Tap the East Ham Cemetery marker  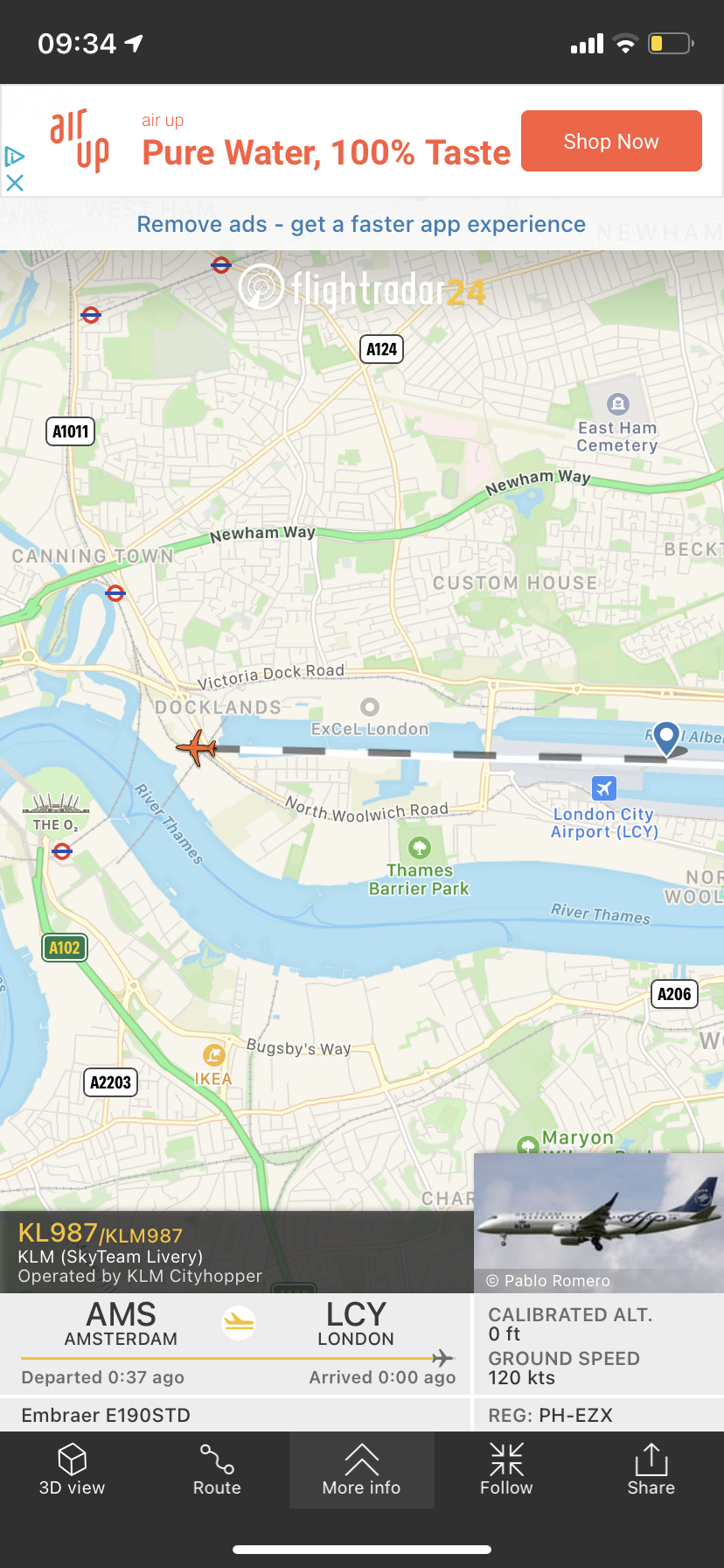tap(618, 403)
